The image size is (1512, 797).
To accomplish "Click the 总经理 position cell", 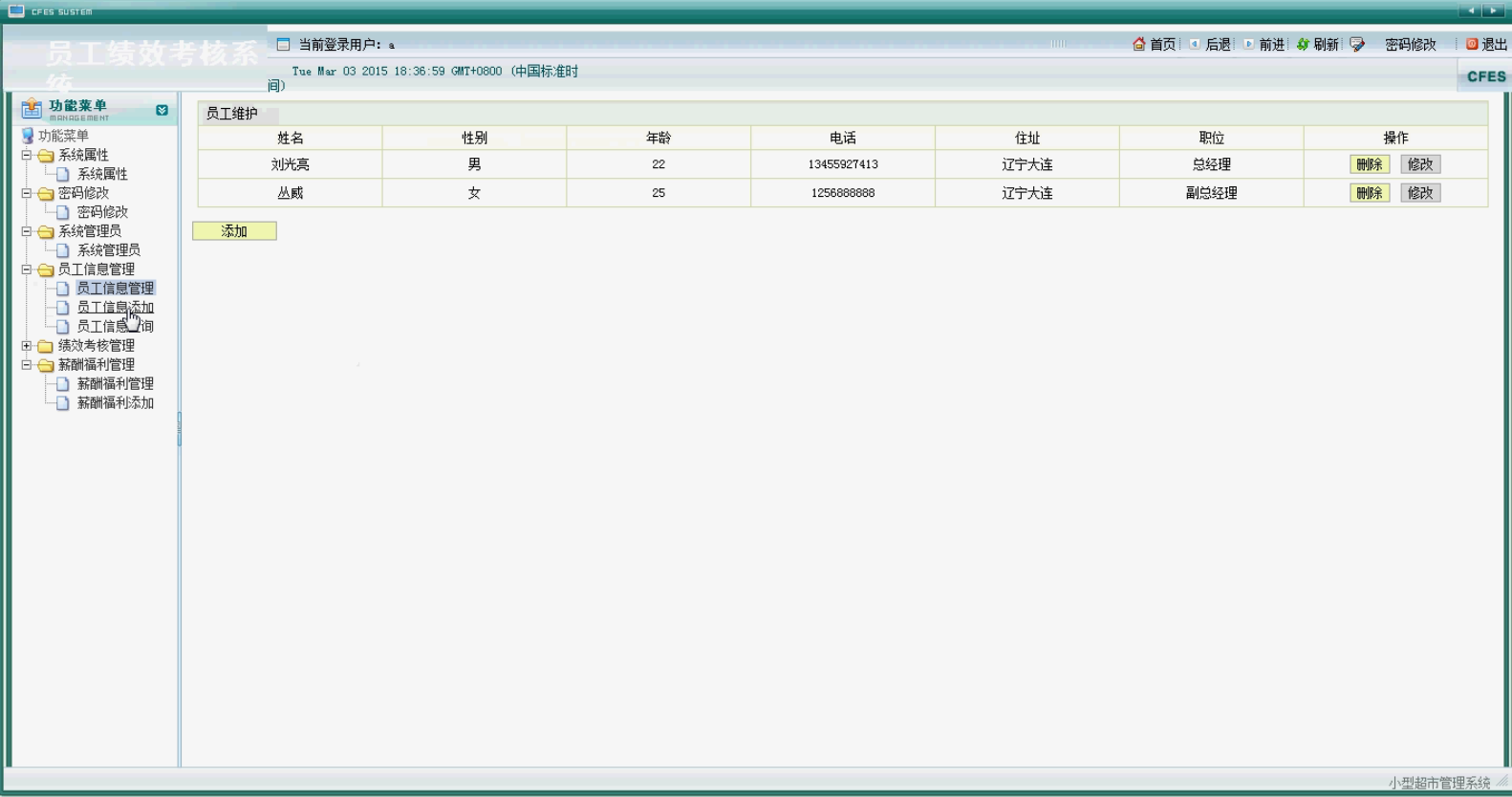I will [1212, 164].
